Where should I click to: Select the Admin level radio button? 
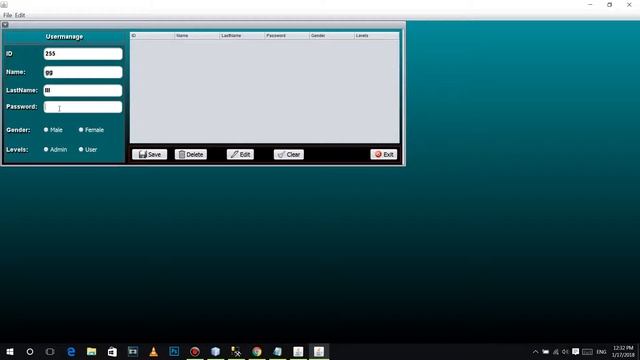(46, 149)
